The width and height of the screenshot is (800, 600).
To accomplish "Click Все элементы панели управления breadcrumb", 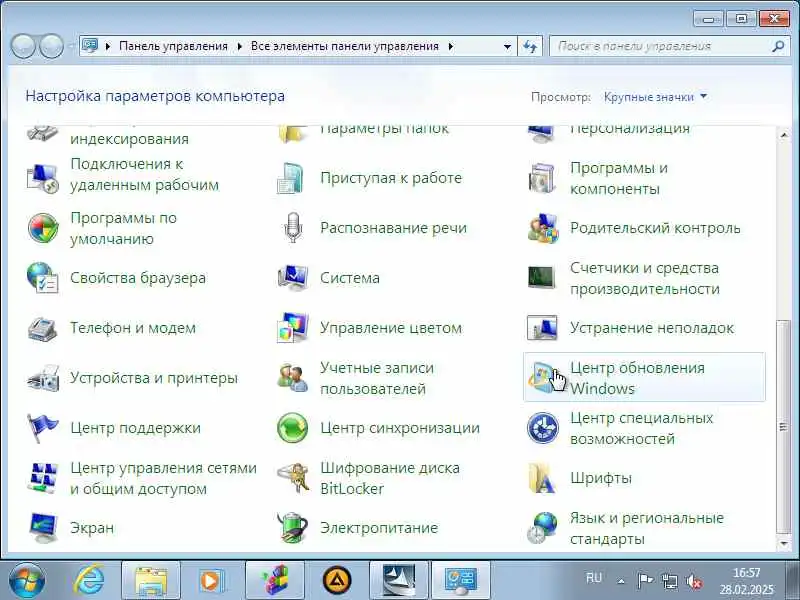I will (345, 46).
